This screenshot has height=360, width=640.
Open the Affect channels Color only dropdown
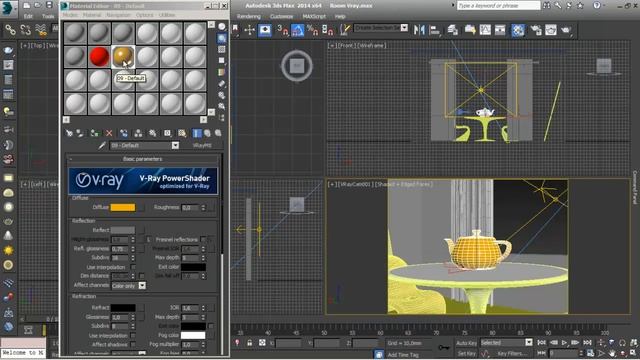142,286
